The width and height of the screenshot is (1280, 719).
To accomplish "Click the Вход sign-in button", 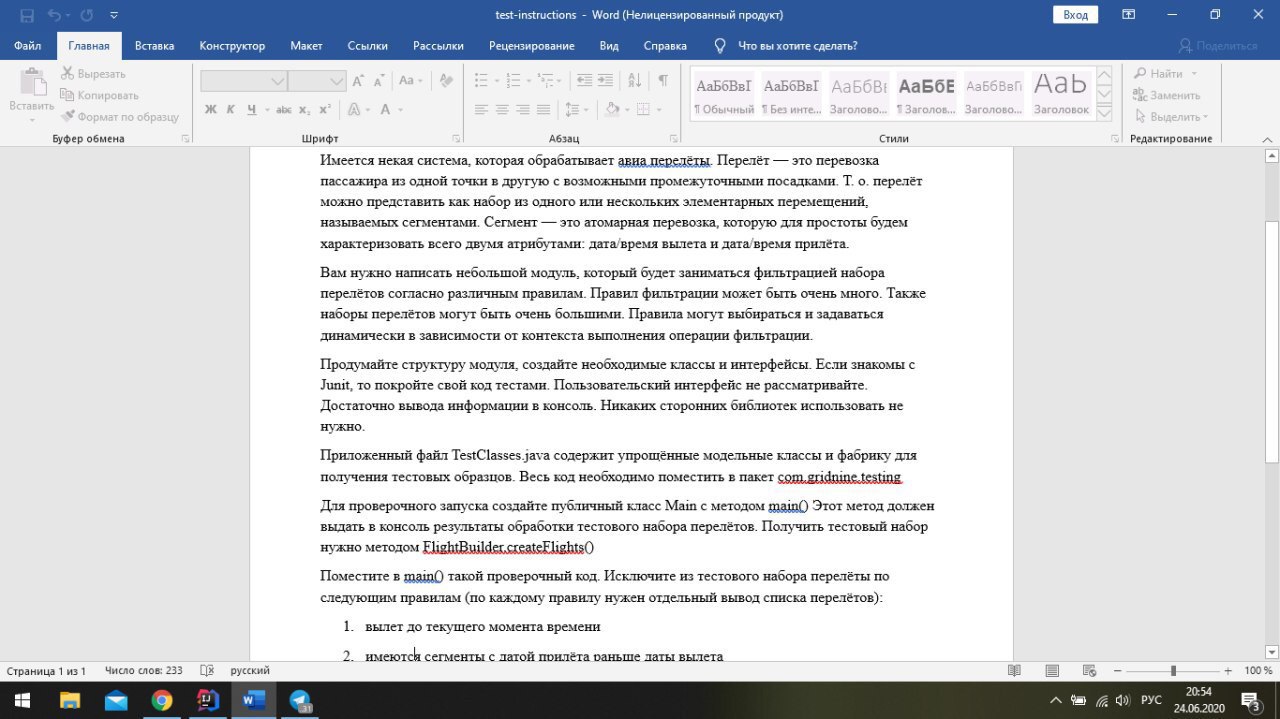I will [x=1076, y=15].
